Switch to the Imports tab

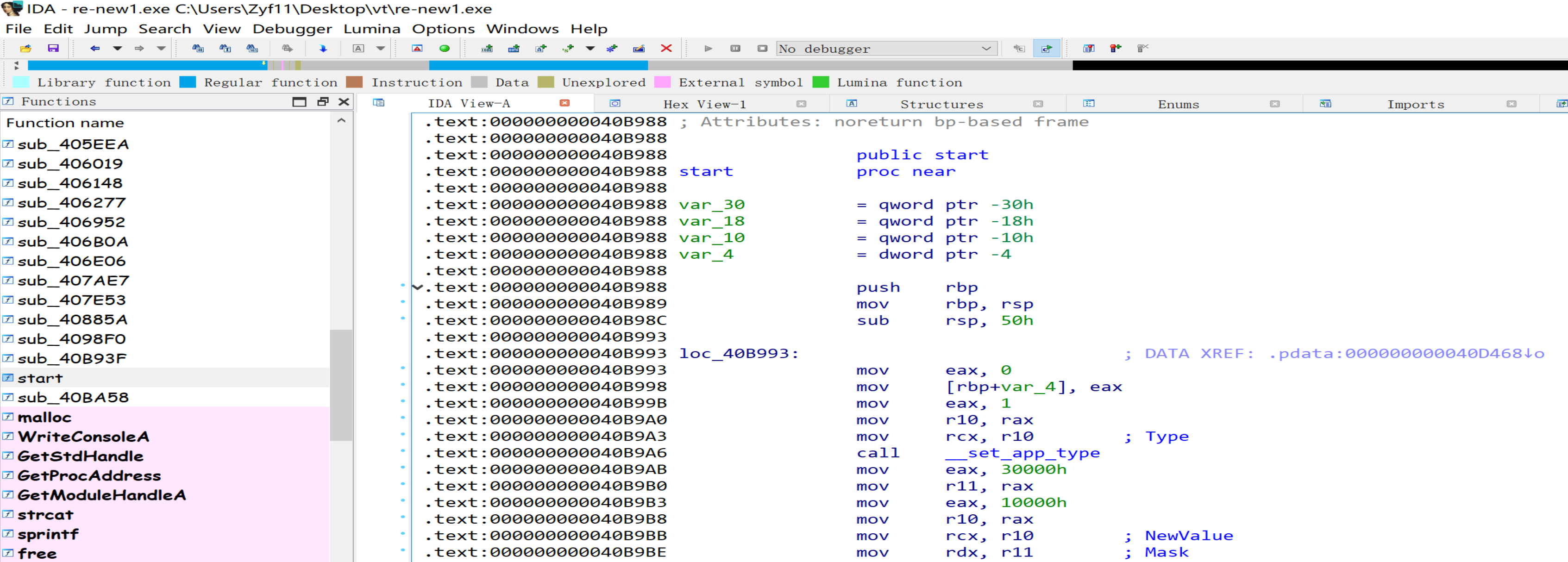(1415, 104)
